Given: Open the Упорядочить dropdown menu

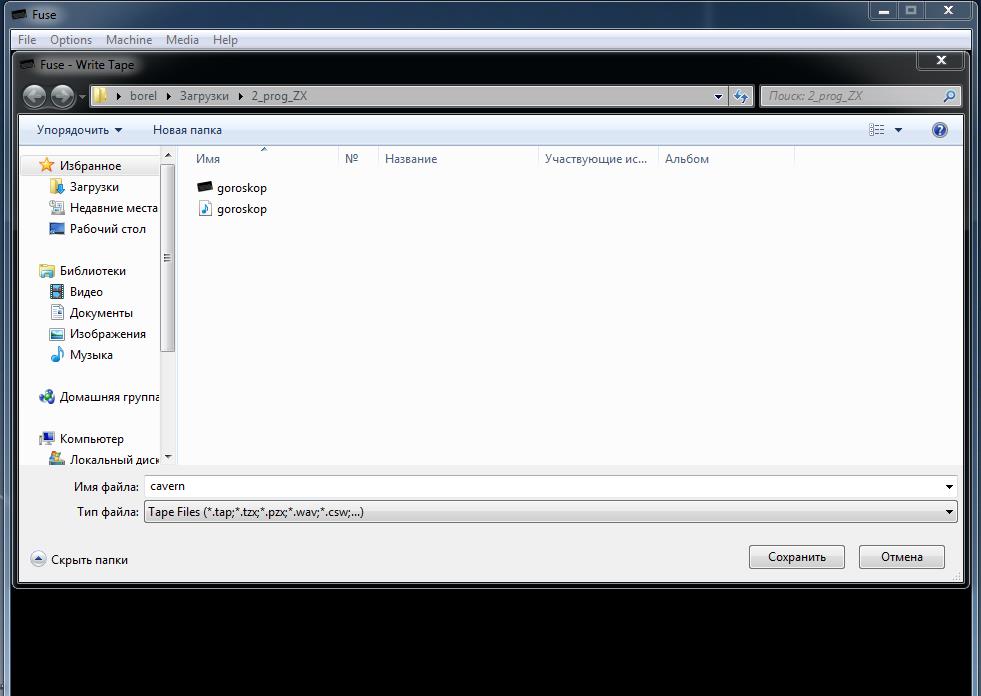Looking at the screenshot, I should 79,130.
